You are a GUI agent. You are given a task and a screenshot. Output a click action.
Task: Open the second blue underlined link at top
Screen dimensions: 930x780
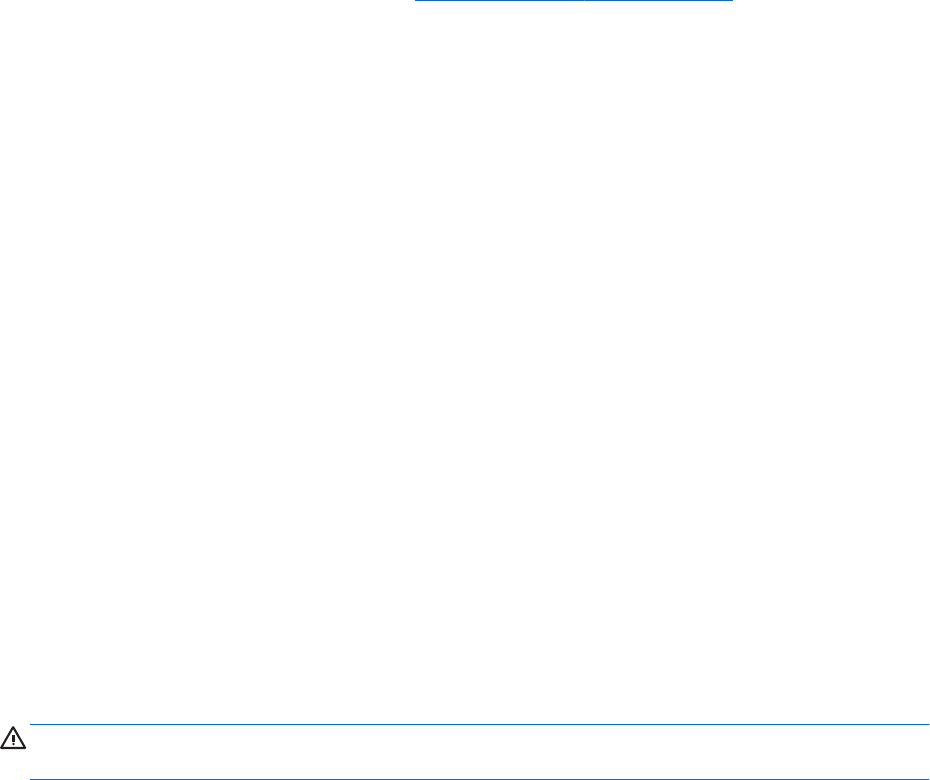pyautogui.click(x=660, y=1)
